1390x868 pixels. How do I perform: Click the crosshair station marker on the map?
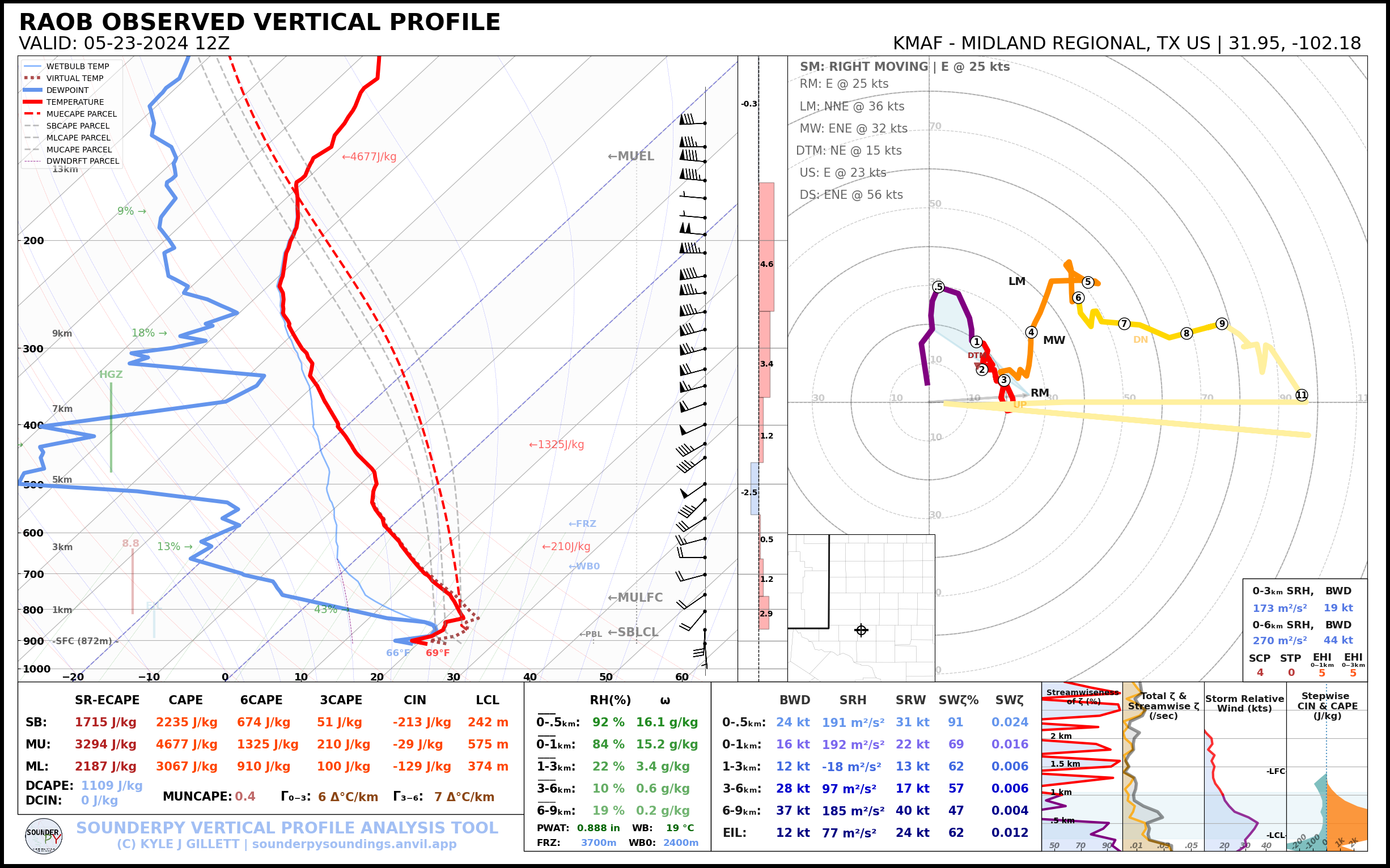point(861,631)
